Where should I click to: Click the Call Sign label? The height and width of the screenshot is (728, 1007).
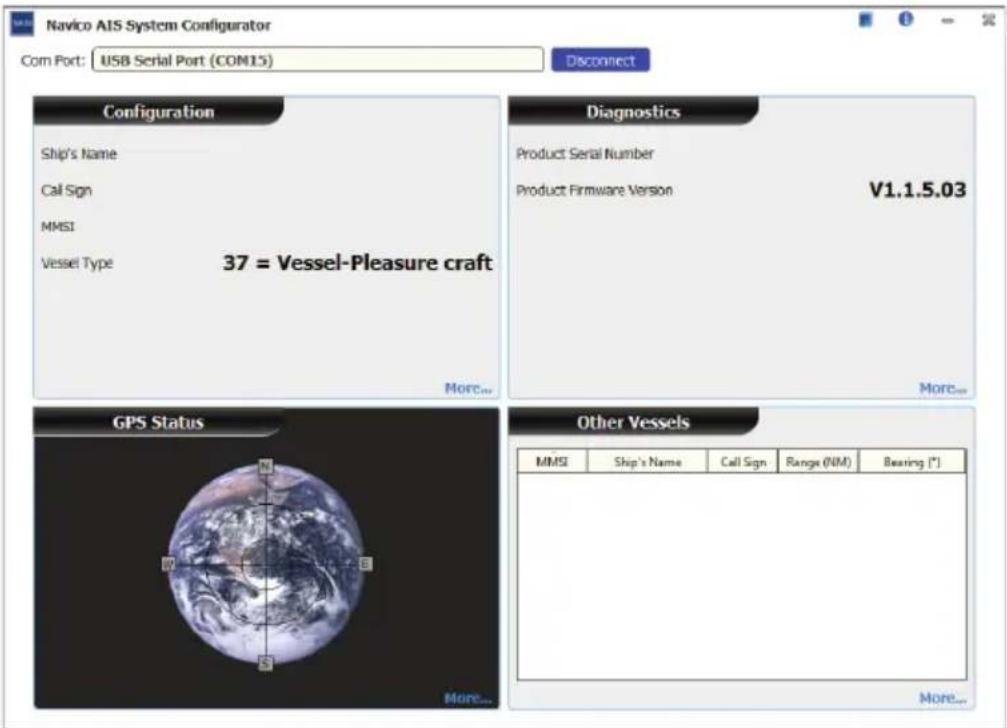(67, 191)
